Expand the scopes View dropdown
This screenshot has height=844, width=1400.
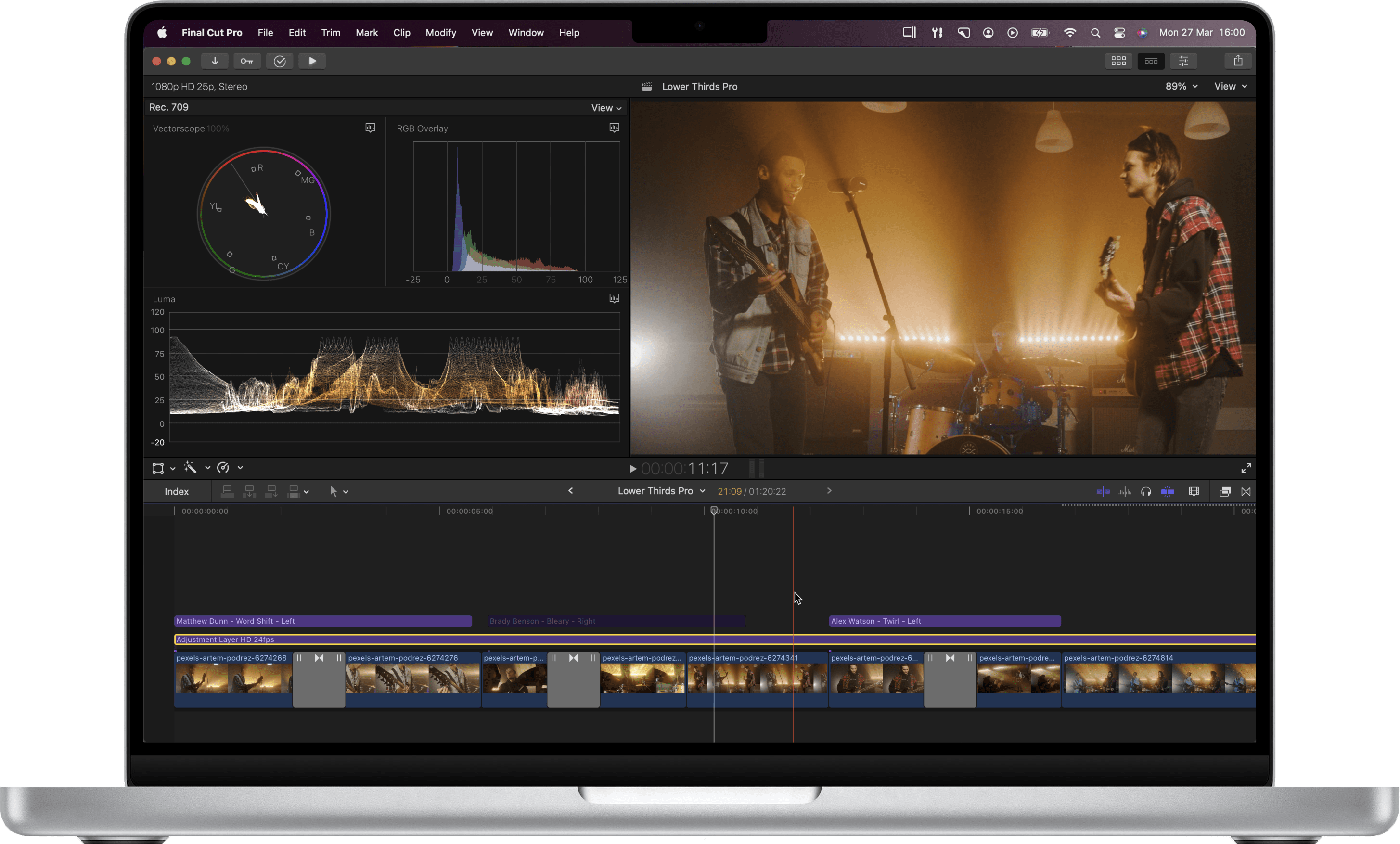pyautogui.click(x=606, y=108)
